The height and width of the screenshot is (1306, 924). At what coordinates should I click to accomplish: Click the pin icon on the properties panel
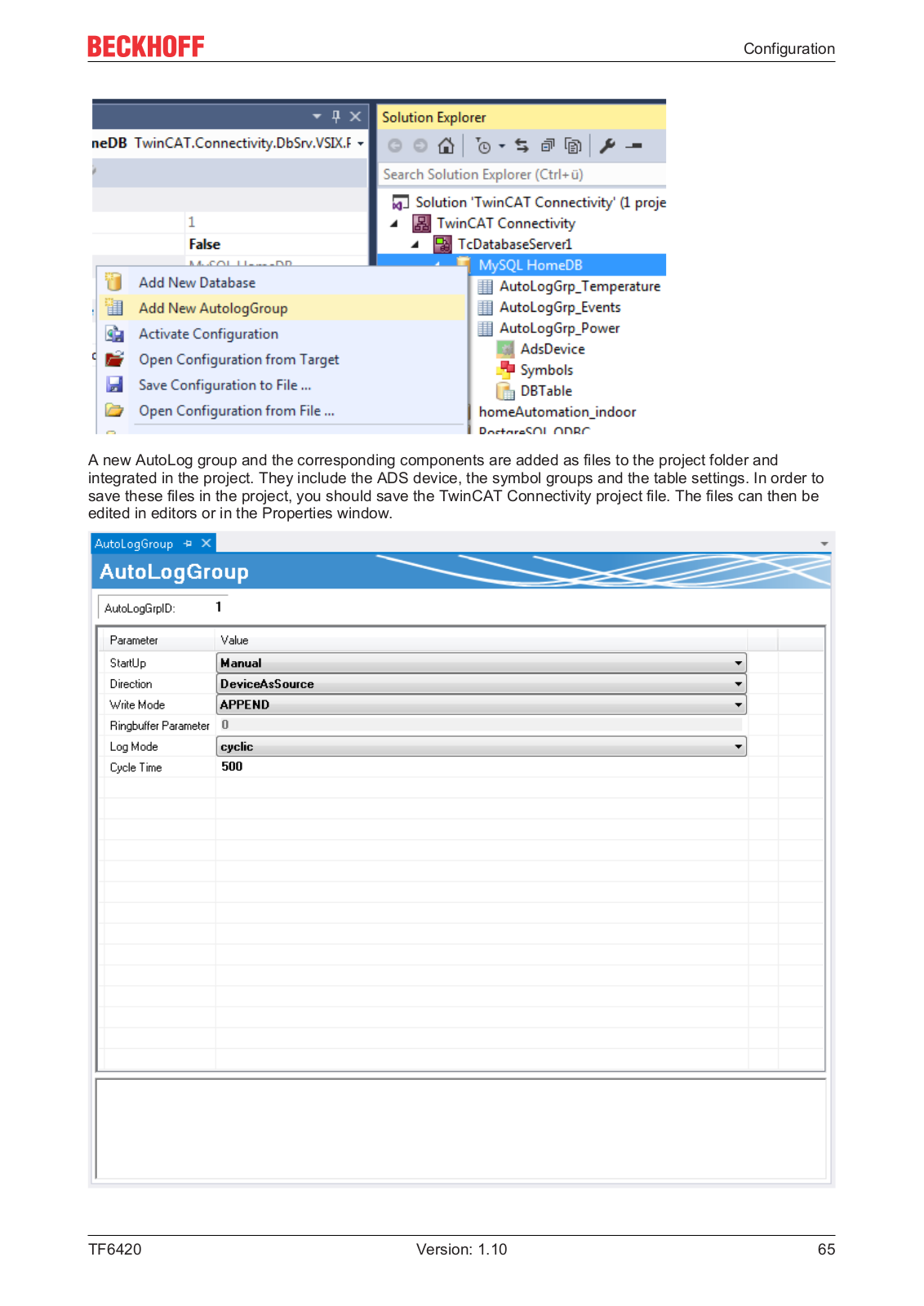335,117
